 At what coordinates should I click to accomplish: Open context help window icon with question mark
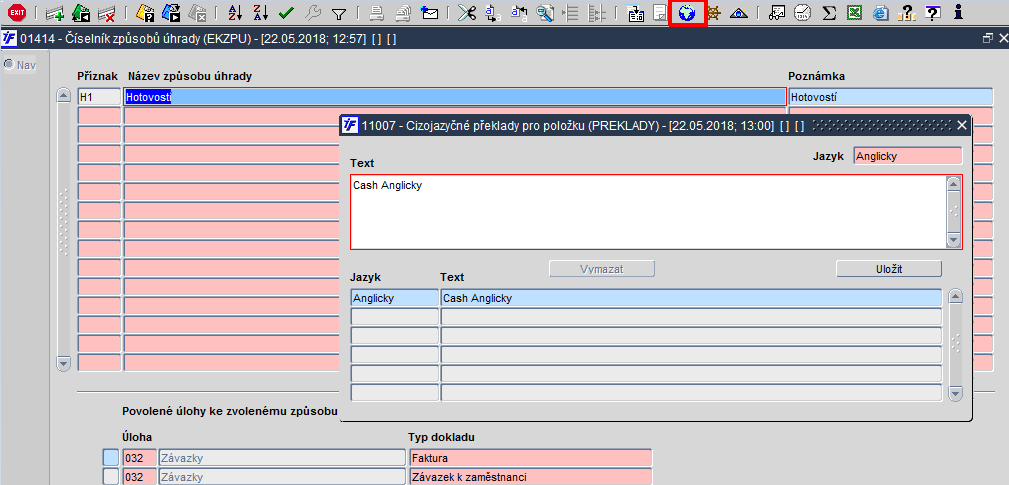[x=932, y=13]
